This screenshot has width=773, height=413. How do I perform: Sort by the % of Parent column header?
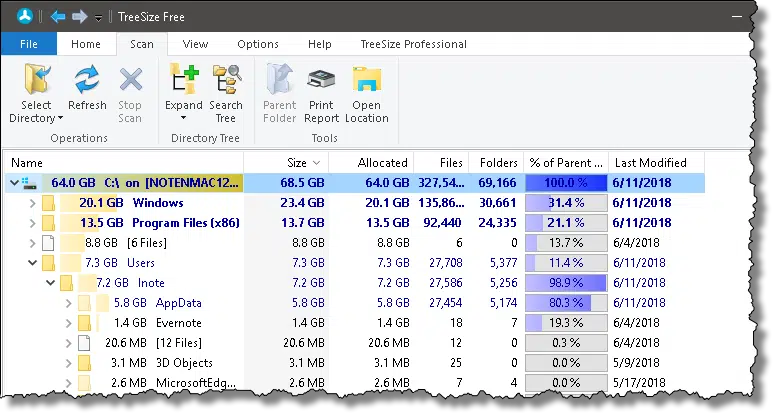click(566, 163)
